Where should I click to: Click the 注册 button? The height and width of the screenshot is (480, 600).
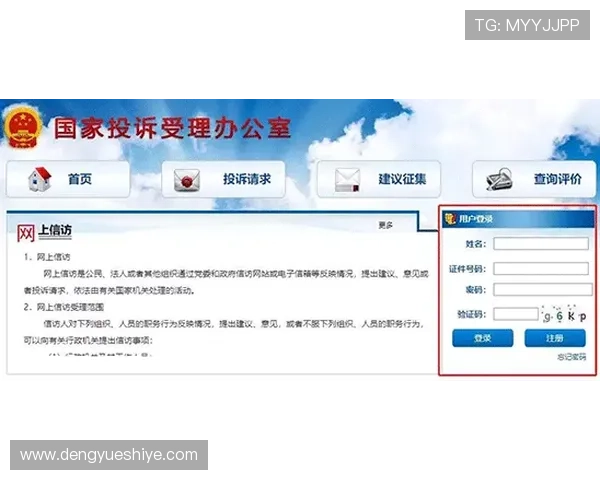pos(555,338)
